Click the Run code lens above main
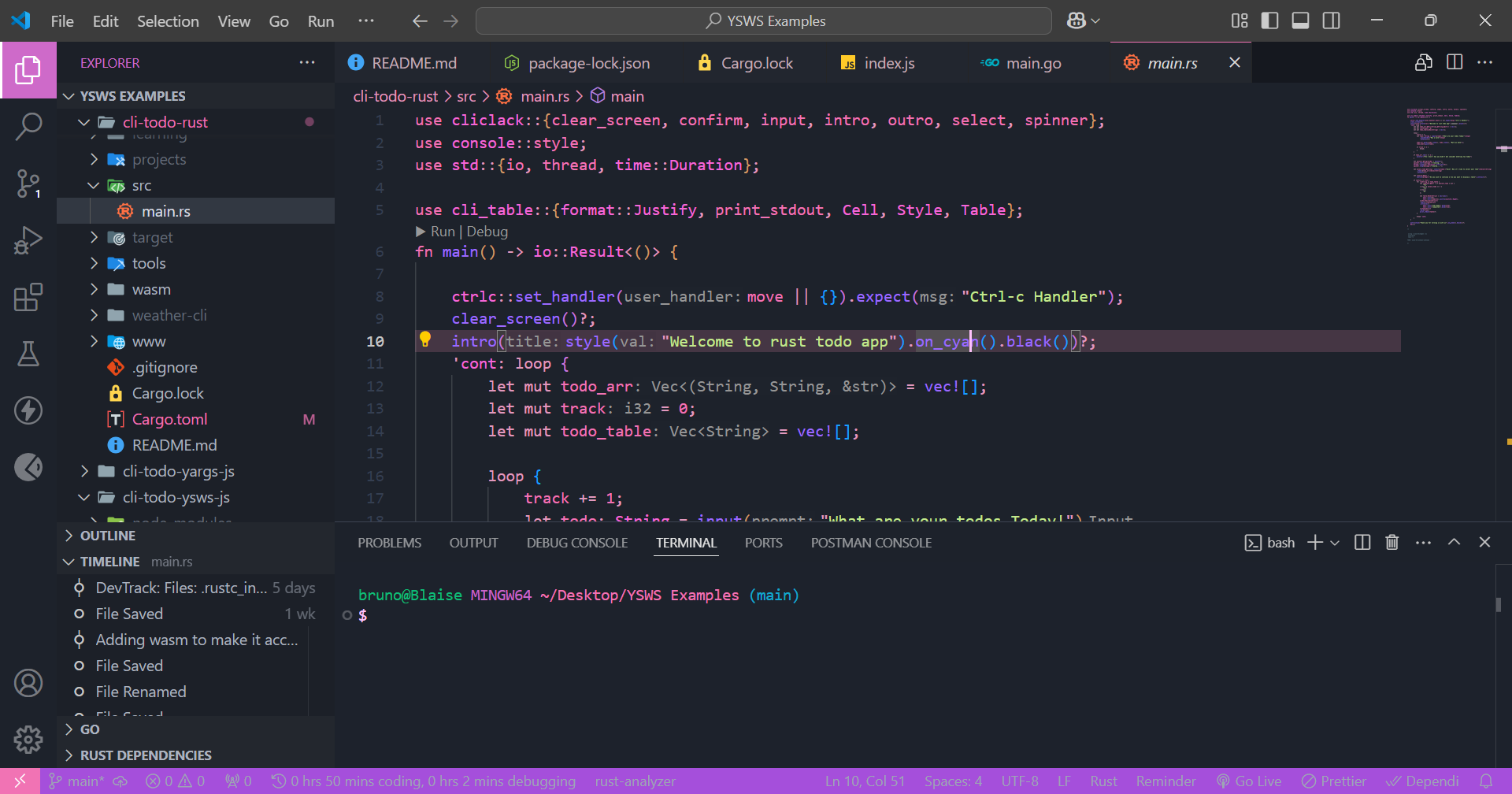The height and width of the screenshot is (794, 1512). tap(443, 232)
